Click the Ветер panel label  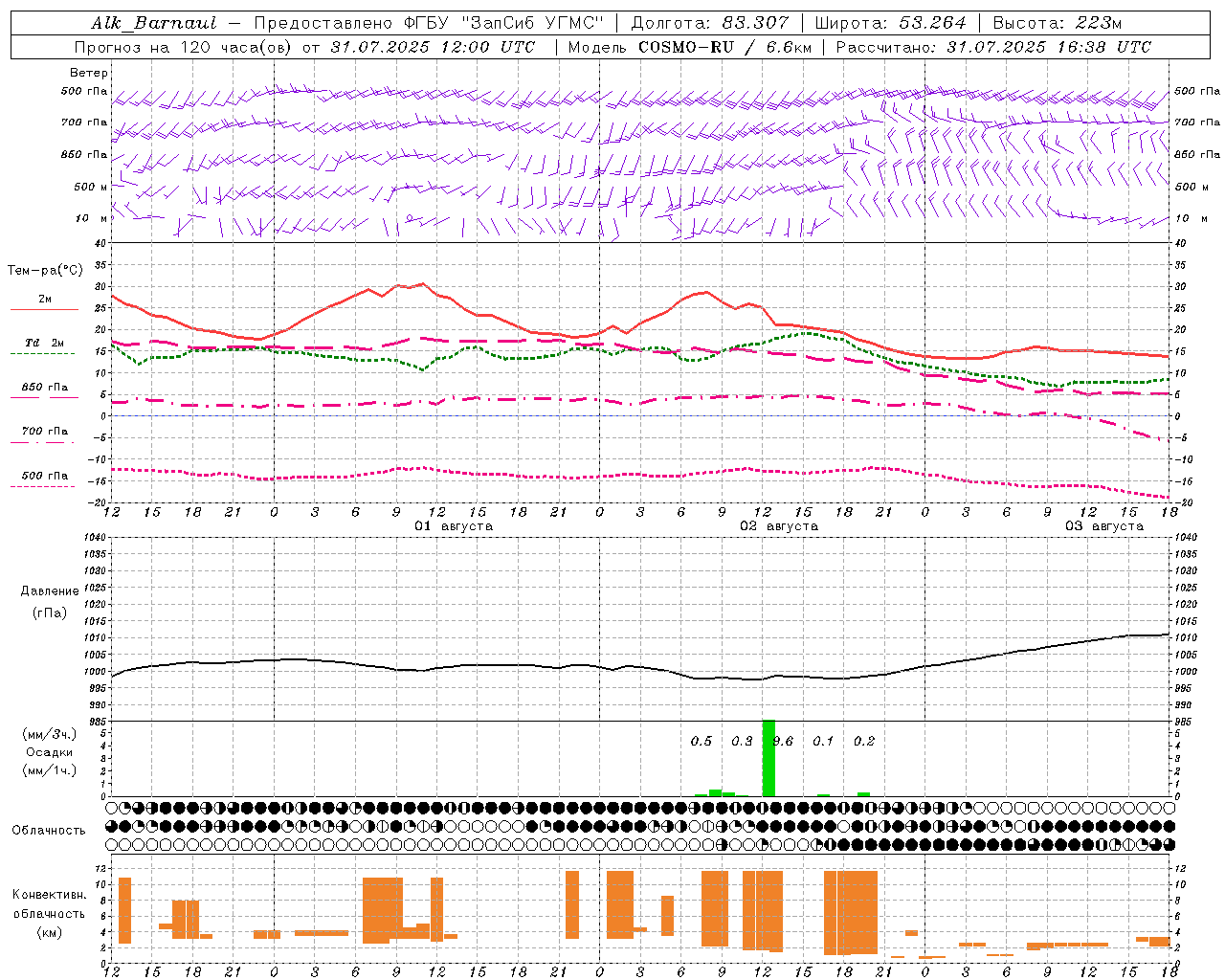coord(89,73)
